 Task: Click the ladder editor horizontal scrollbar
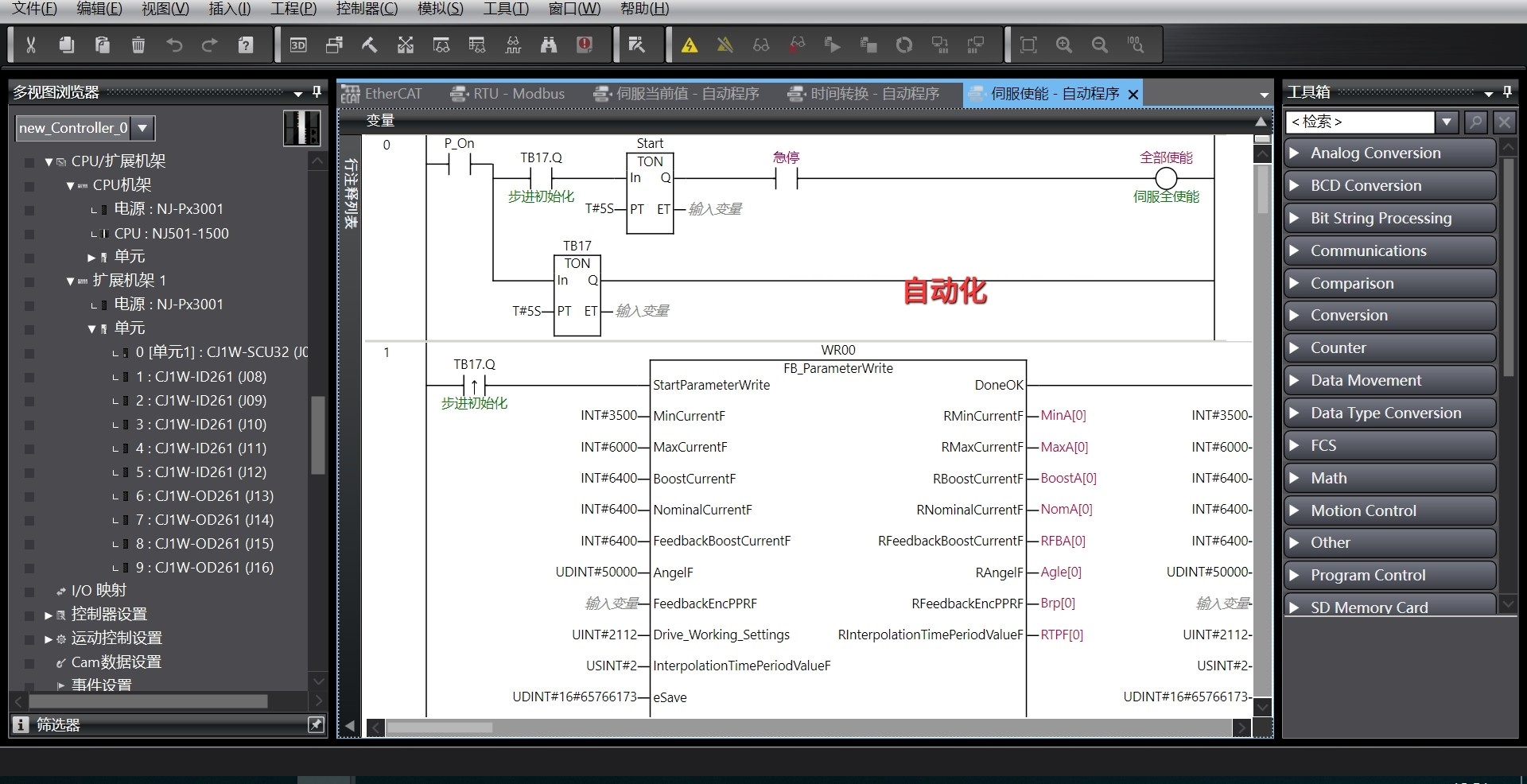[808, 728]
